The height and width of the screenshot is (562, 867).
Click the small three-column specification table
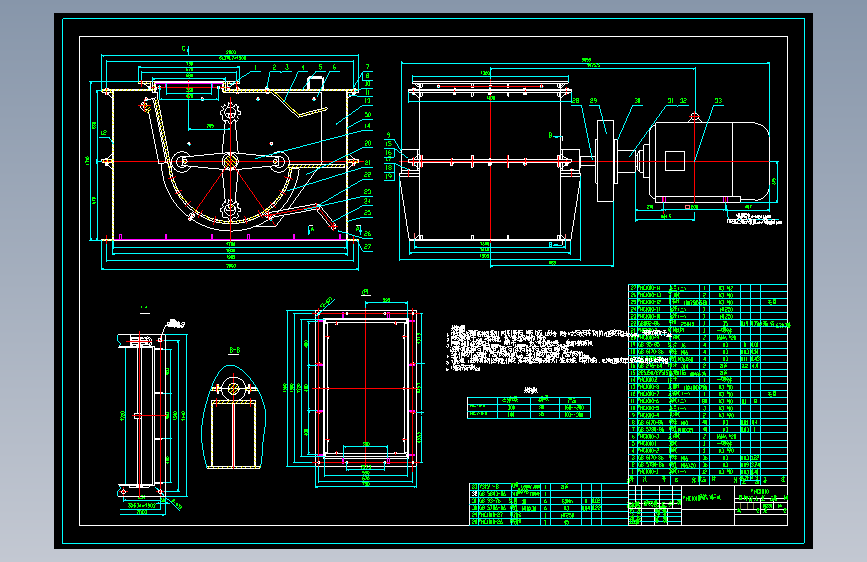[529, 408]
